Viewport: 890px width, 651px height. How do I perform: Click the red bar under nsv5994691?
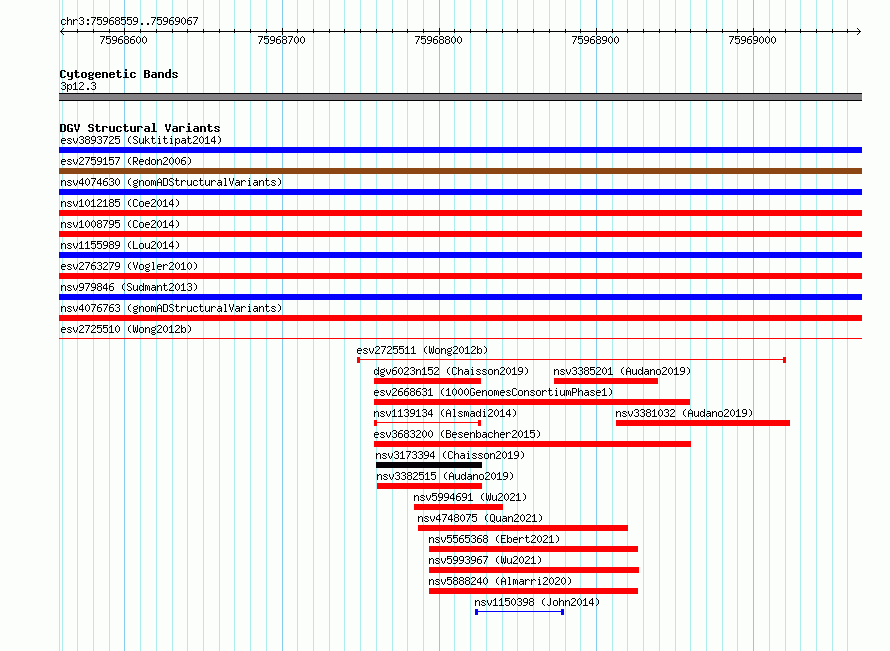coord(458,507)
